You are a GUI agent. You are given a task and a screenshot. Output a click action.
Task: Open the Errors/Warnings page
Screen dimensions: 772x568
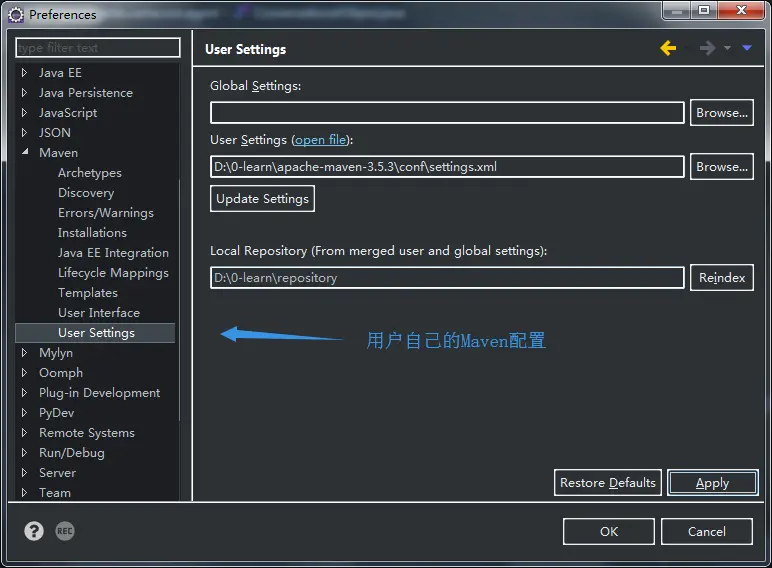(106, 213)
